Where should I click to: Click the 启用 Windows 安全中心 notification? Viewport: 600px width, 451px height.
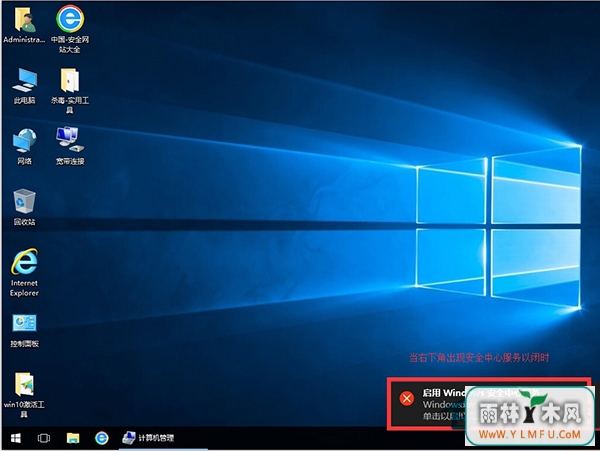click(489, 404)
